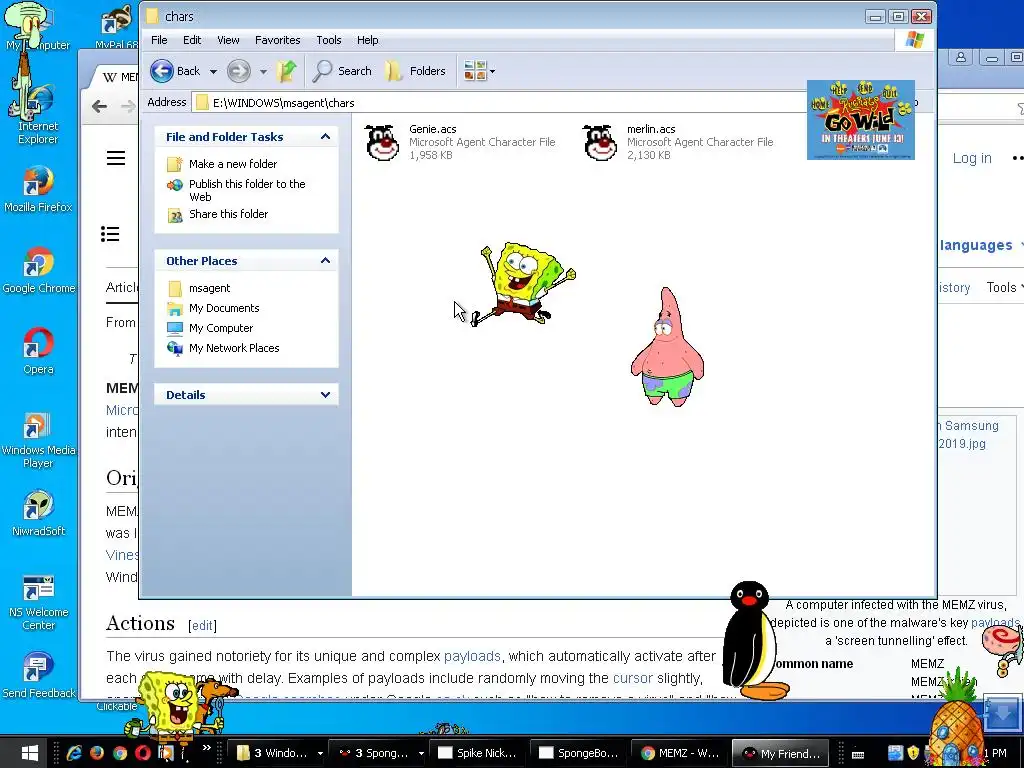Follow the cursor link in Wikipedia text
This screenshot has height=768, width=1024.
633,678
